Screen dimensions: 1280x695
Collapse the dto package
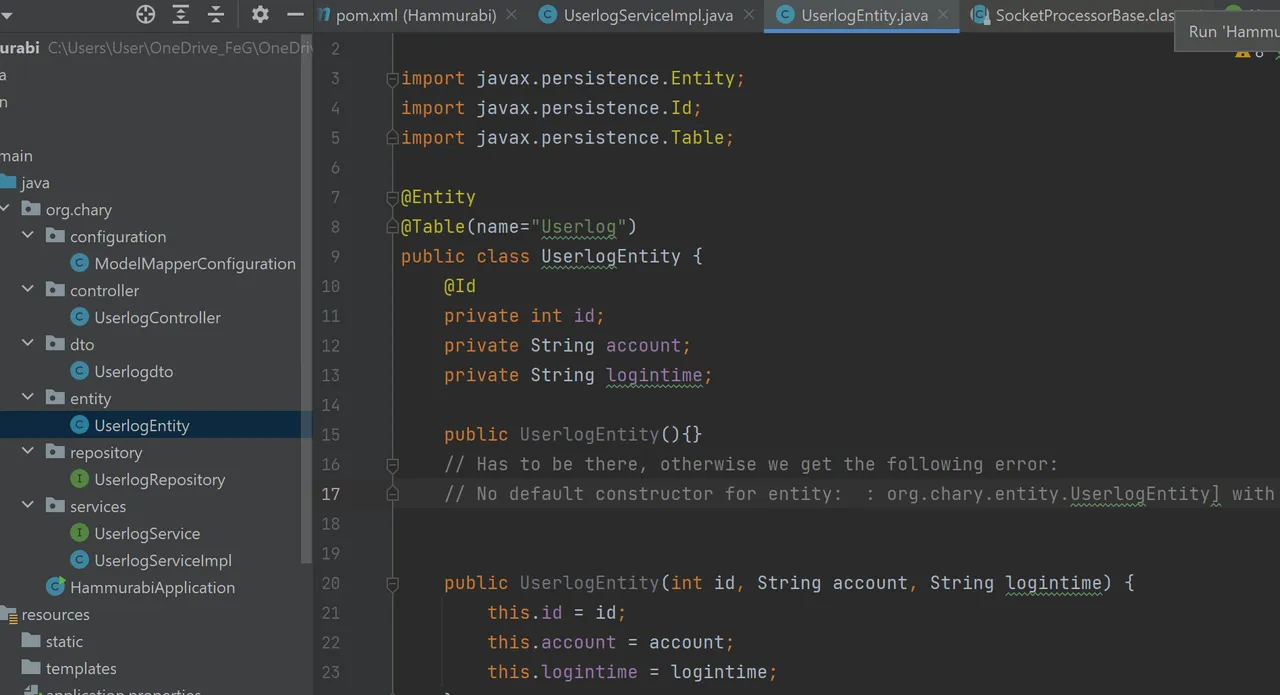(x=29, y=344)
